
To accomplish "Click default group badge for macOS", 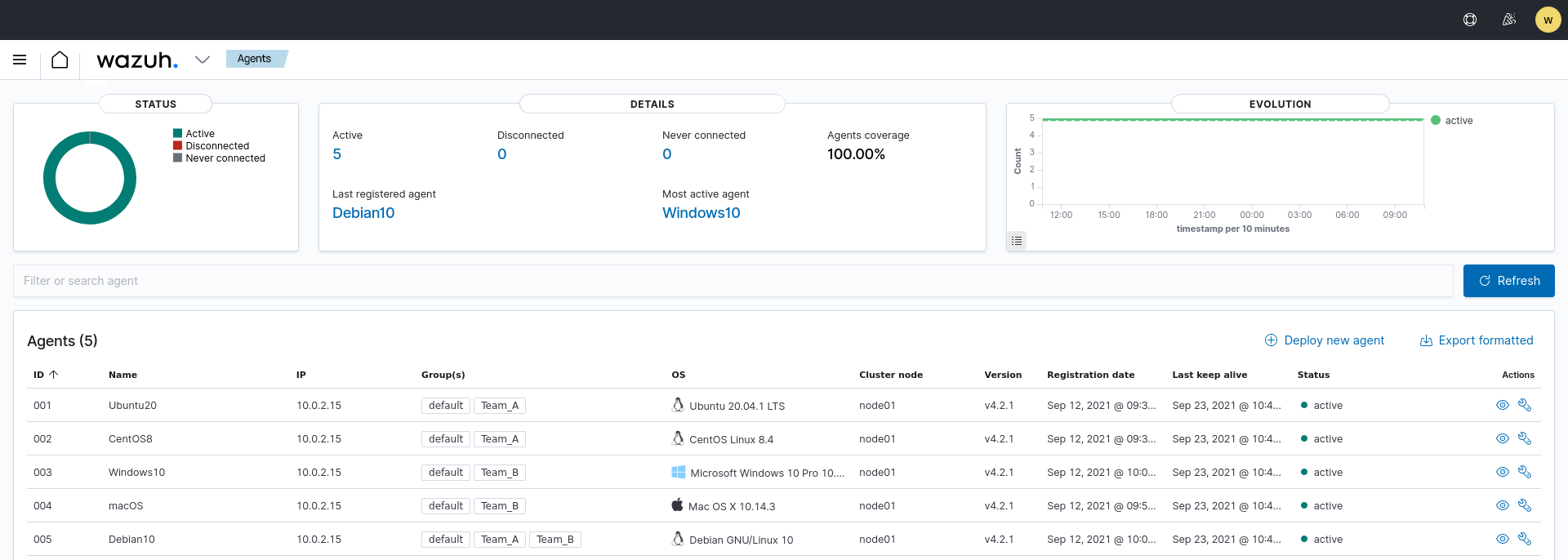I will point(446,506).
